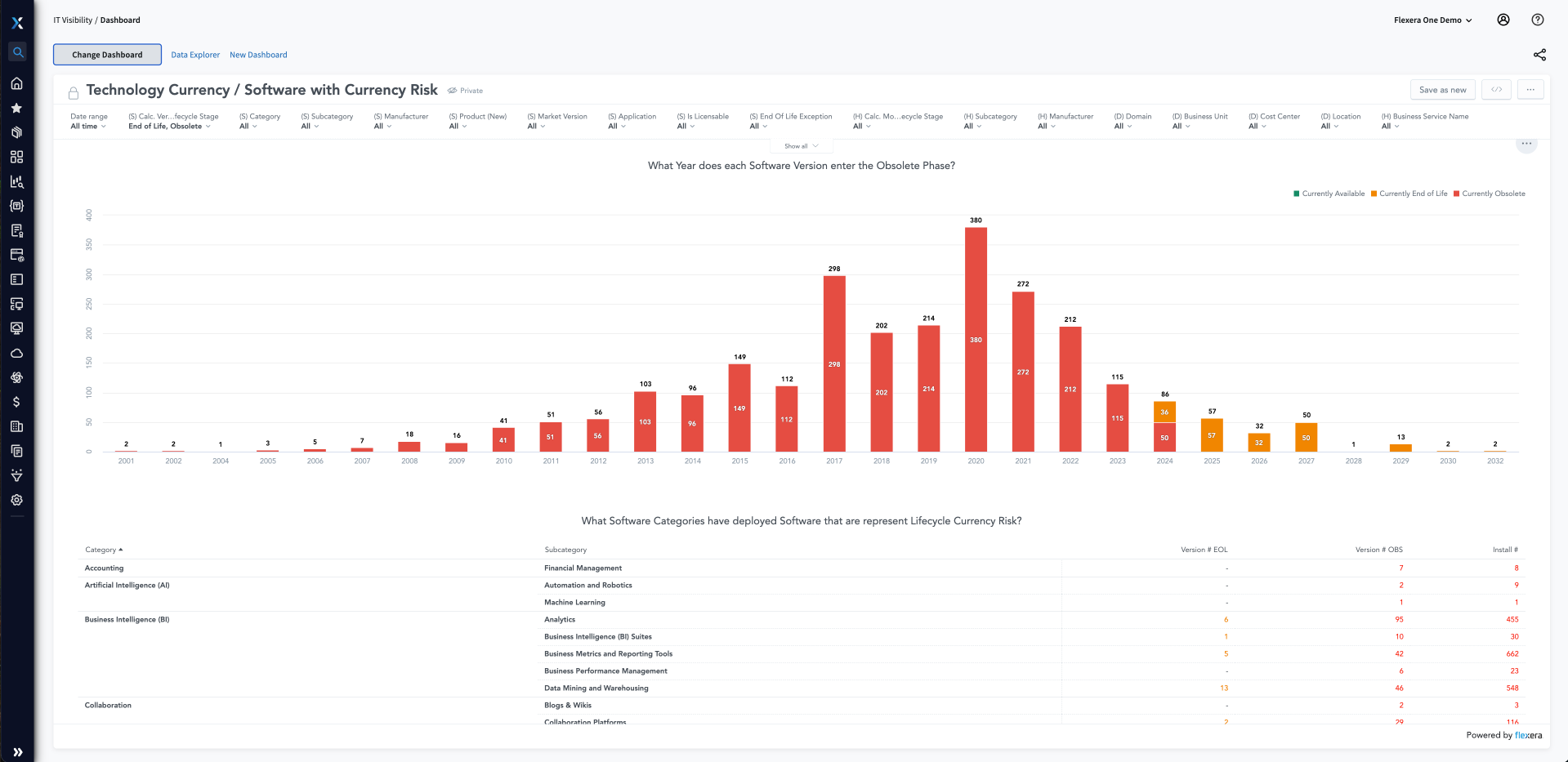Toggle Currently Available legend series
This screenshot has height=762, width=1568.
click(x=1329, y=194)
